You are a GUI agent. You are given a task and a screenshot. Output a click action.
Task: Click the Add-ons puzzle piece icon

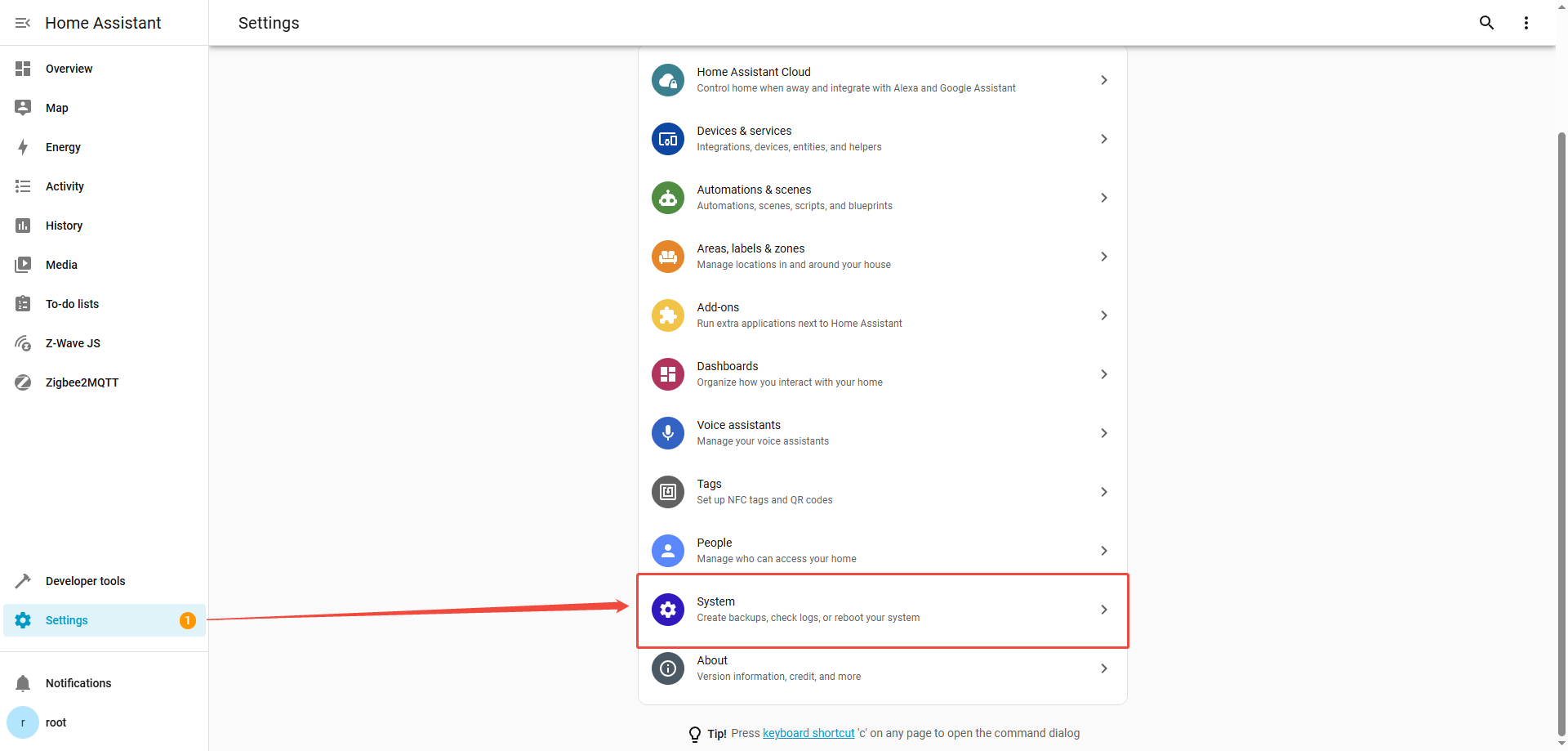tap(667, 315)
